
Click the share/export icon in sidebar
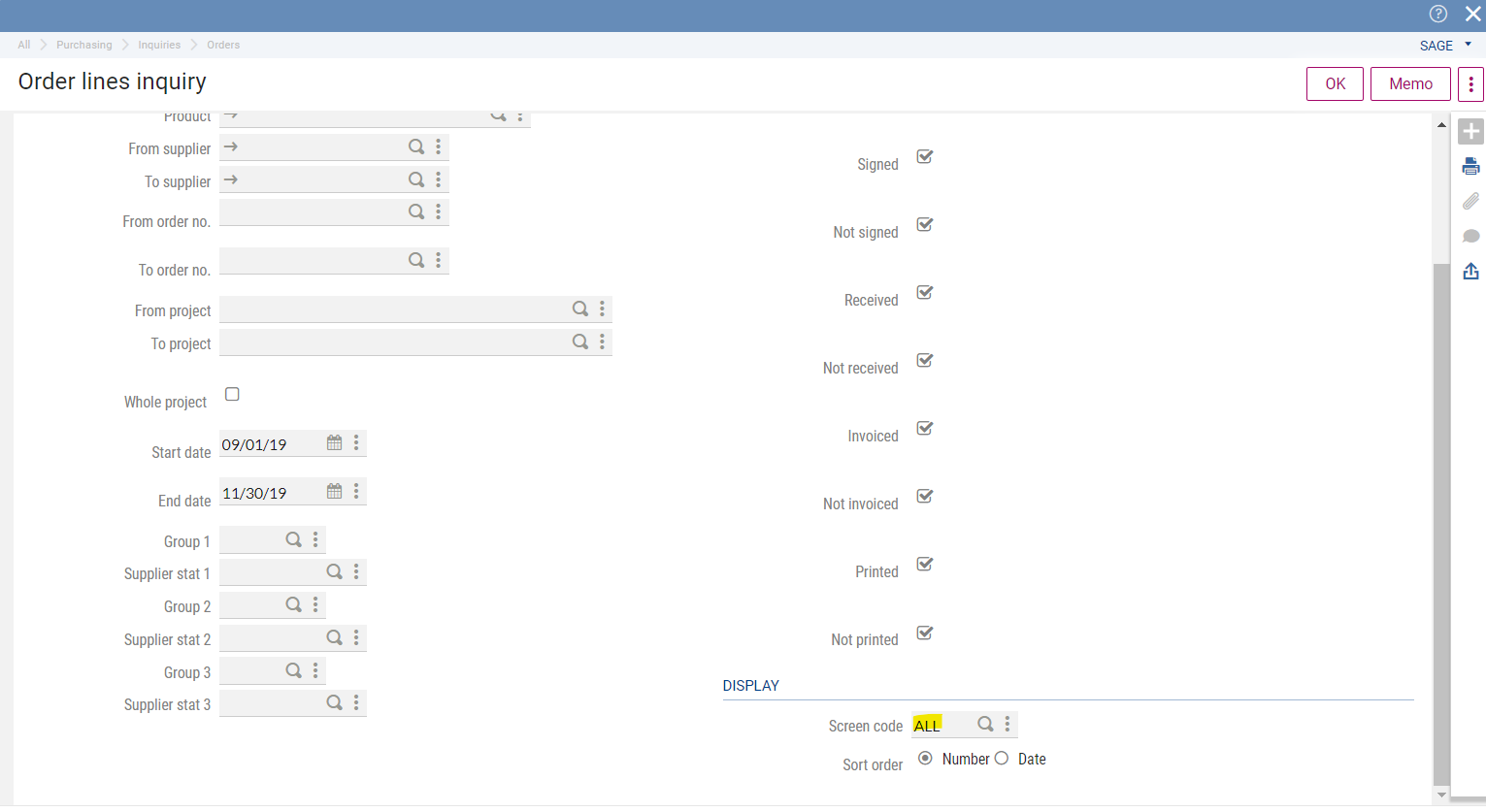coord(1470,271)
